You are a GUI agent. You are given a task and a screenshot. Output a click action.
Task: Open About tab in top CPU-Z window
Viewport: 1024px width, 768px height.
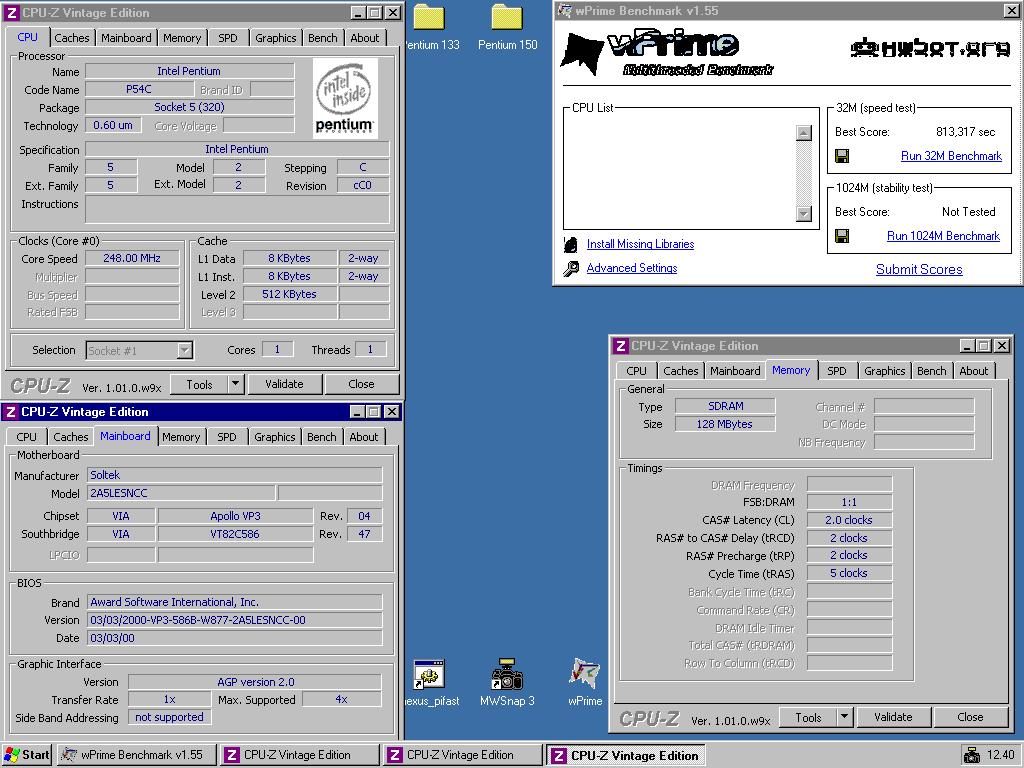[364, 38]
